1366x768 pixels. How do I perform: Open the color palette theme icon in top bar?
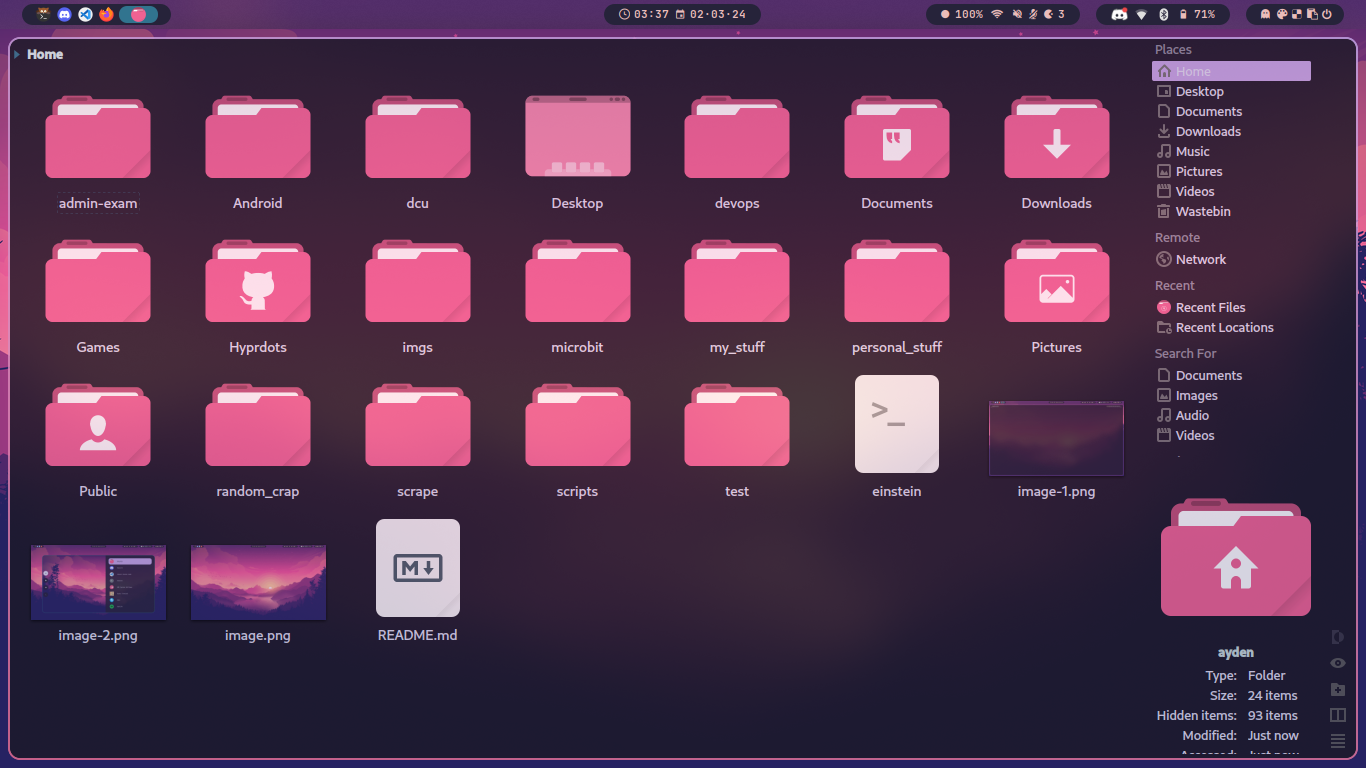pyautogui.click(x=1282, y=14)
